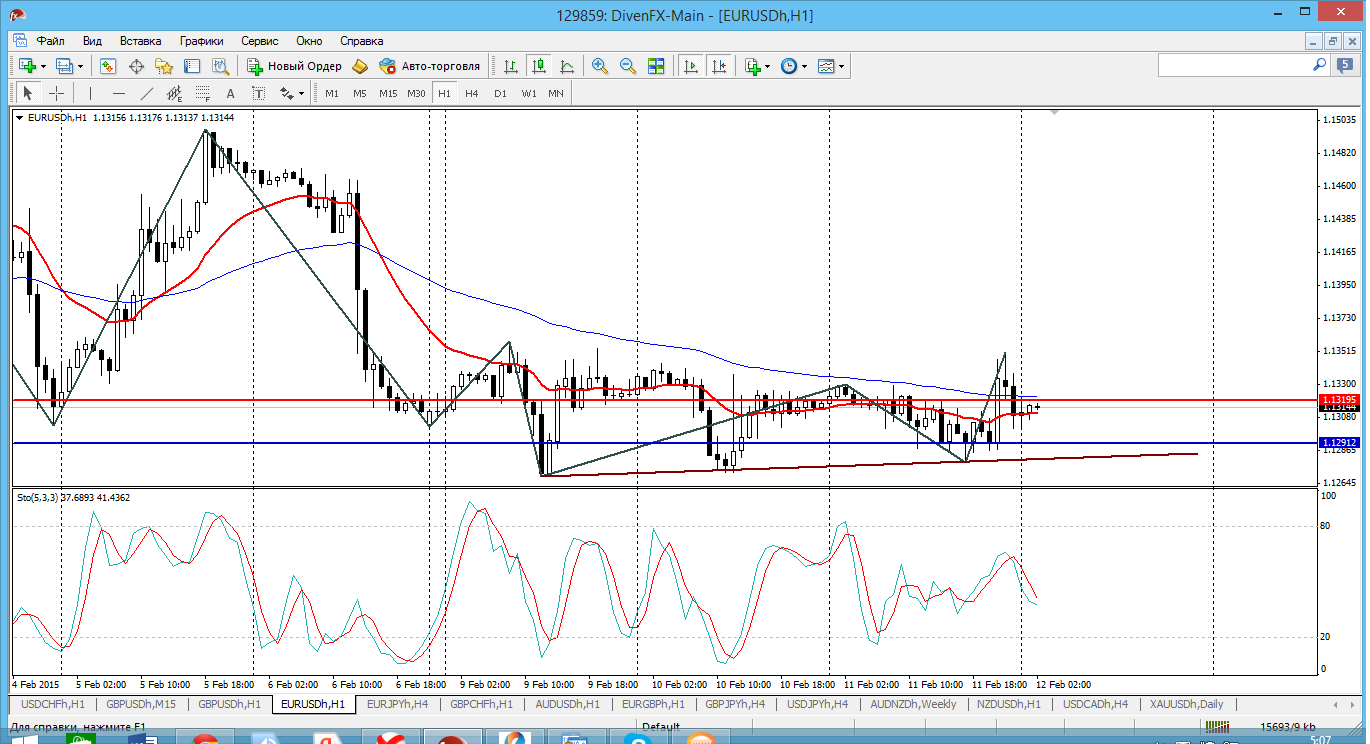Pick the horizontal line drawing tool
Viewport: 1370px width, 744px height.
click(119, 93)
